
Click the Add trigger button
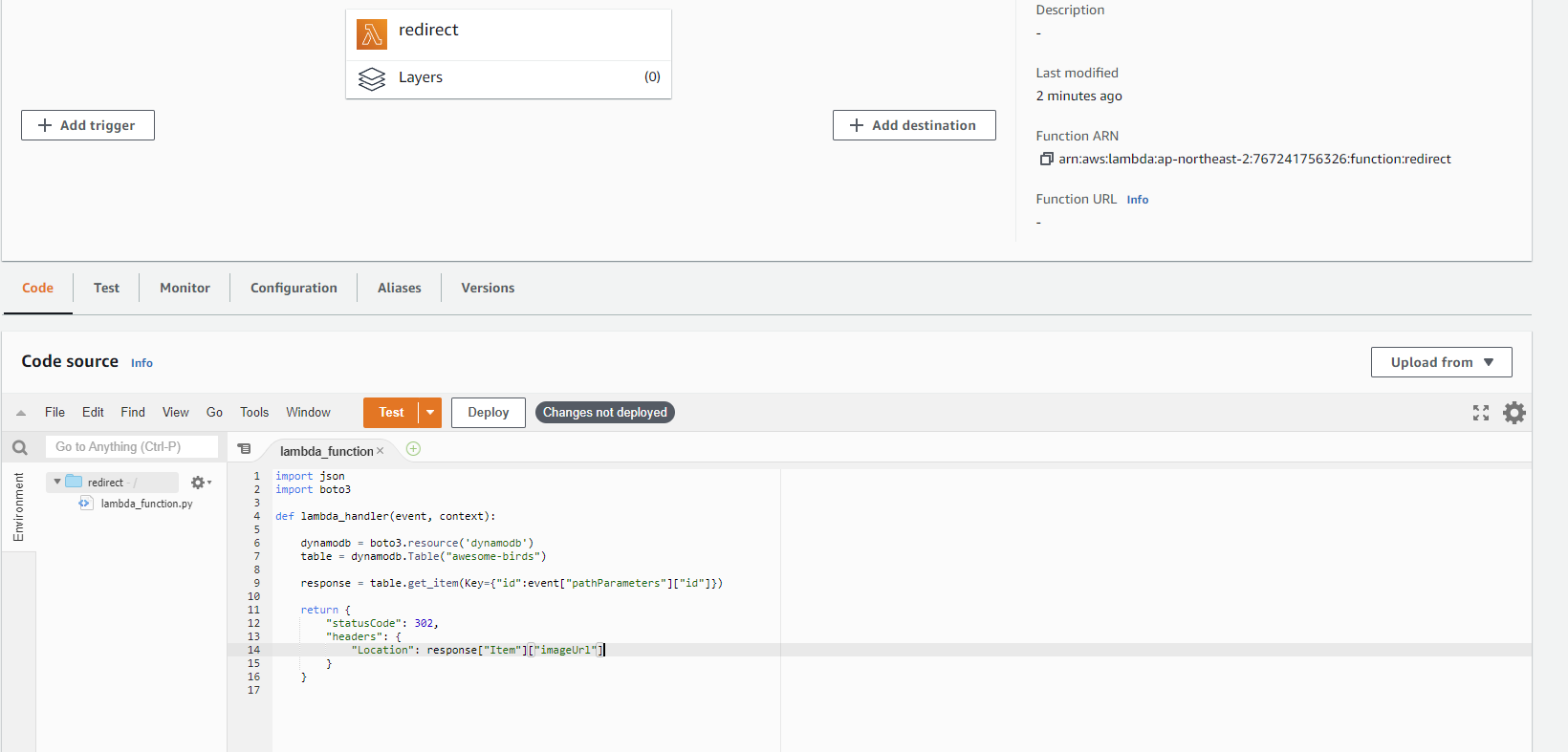[x=88, y=125]
